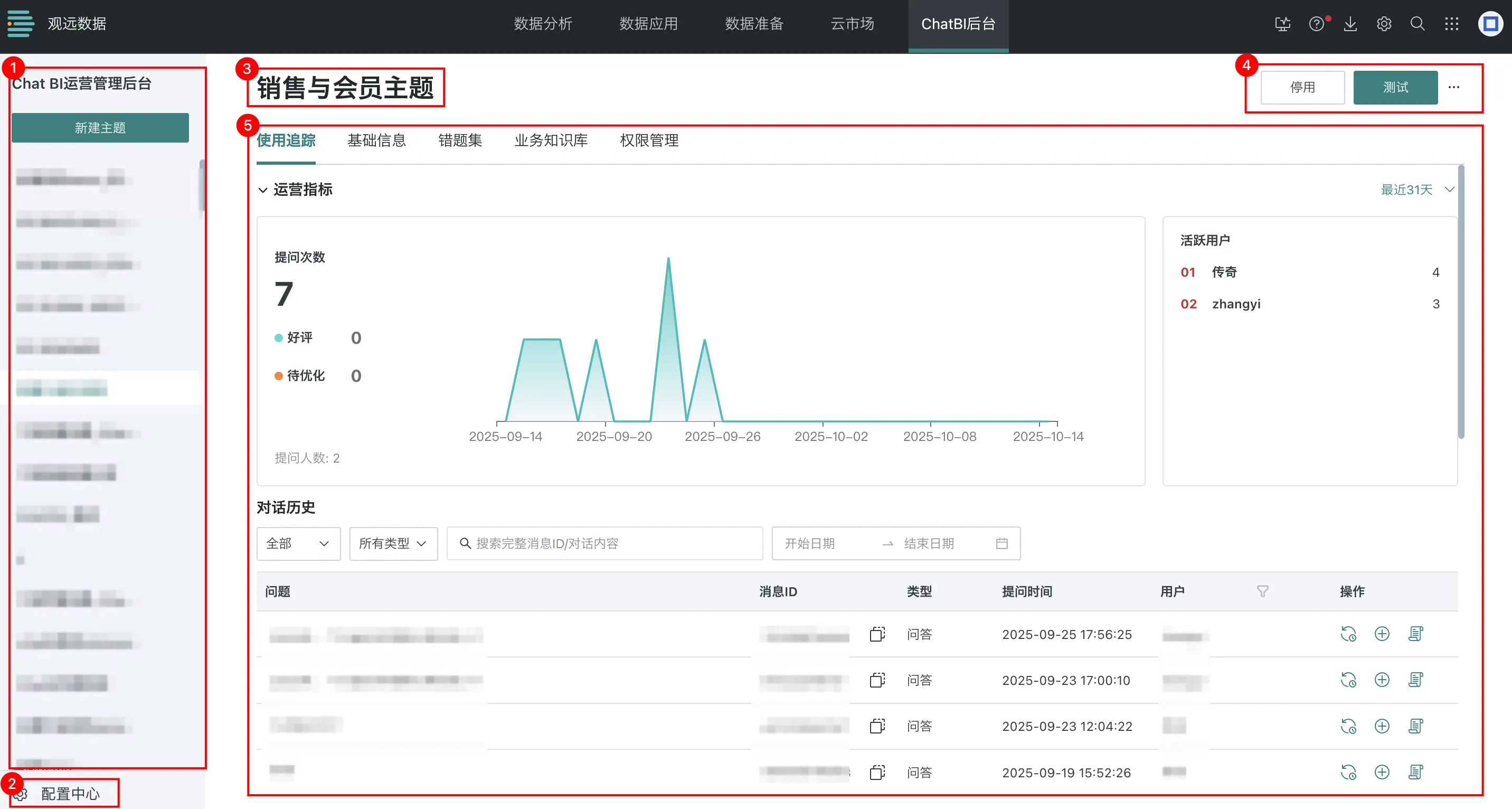The image size is (1512, 809).
Task: Go to 数据准备 in the top menu
Action: pyautogui.click(x=754, y=24)
